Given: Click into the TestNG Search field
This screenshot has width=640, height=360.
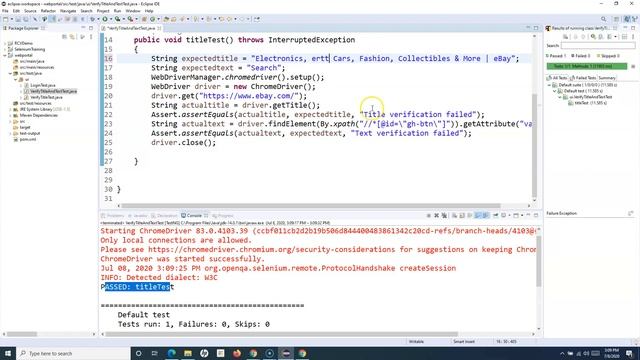Looking at the screenshot, I should tap(598, 46).
